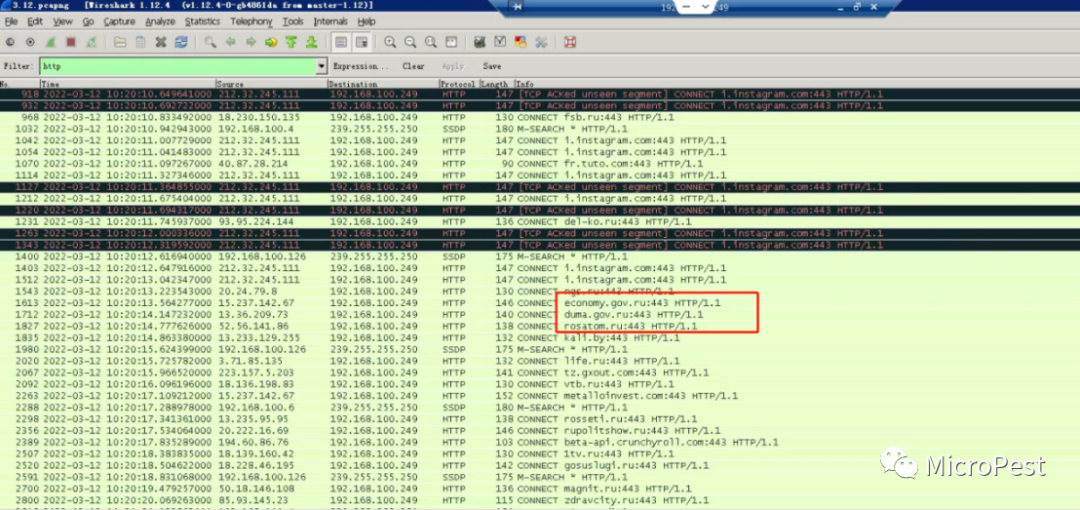
Task: Select packet 1070 CONNECT fr.tuto.com:443
Action: tap(540, 163)
